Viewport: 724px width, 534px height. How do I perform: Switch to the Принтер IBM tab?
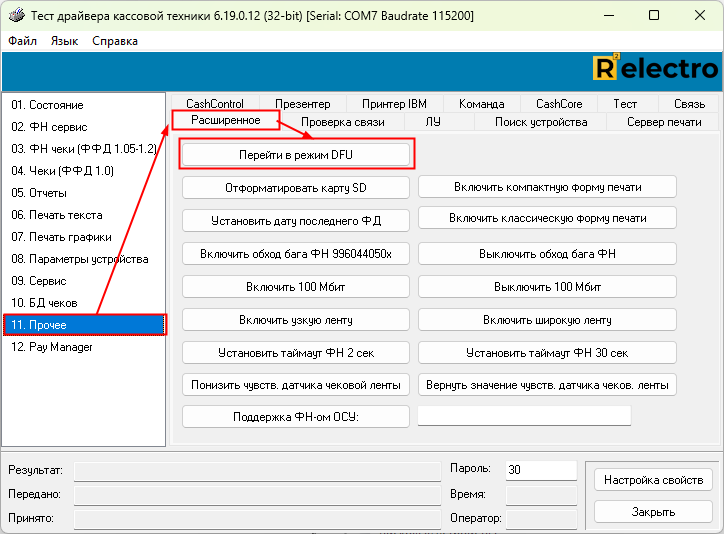(394, 104)
